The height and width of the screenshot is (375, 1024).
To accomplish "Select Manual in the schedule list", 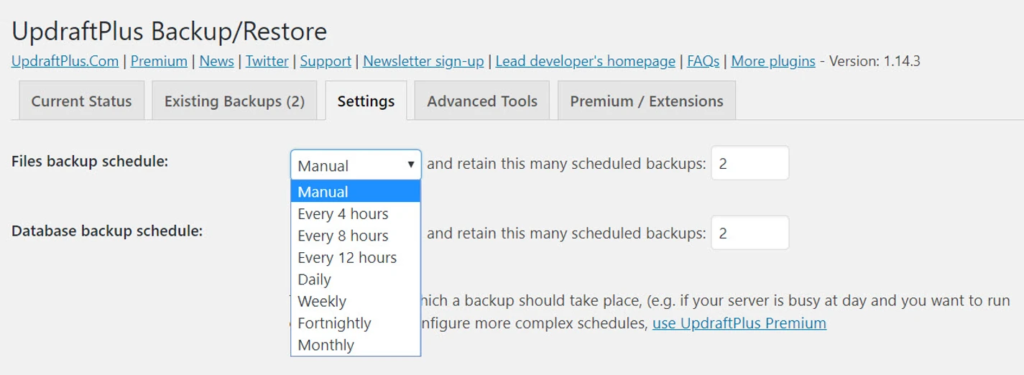I will (x=356, y=192).
